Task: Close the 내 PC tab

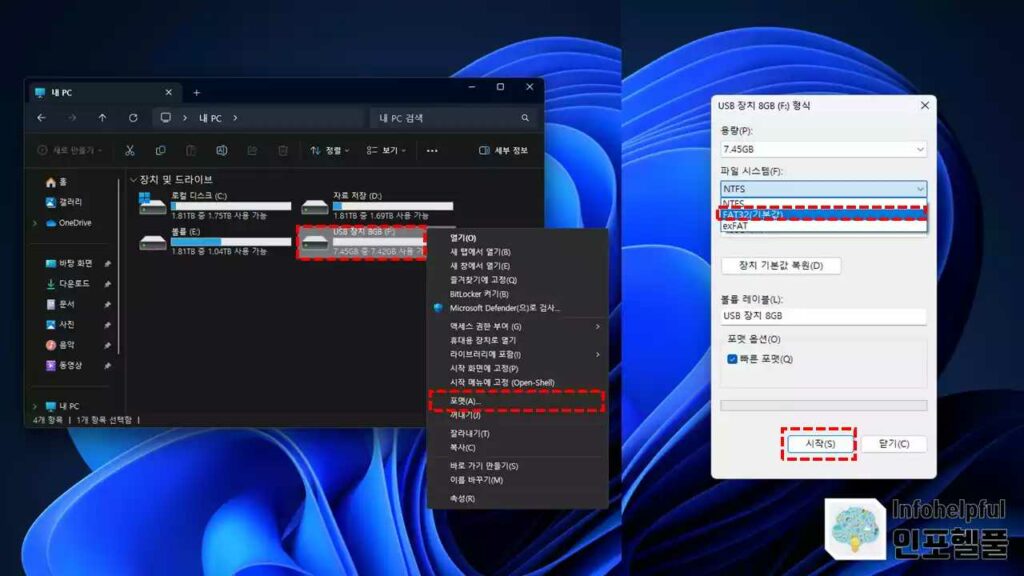Action: click(168, 93)
